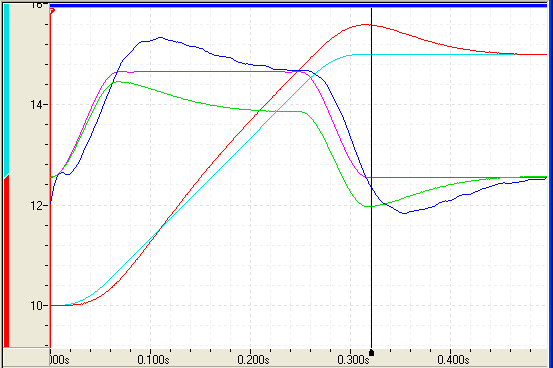Click the red trigger marker at top-left of plot
The image size is (553, 368).
click(52, 11)
